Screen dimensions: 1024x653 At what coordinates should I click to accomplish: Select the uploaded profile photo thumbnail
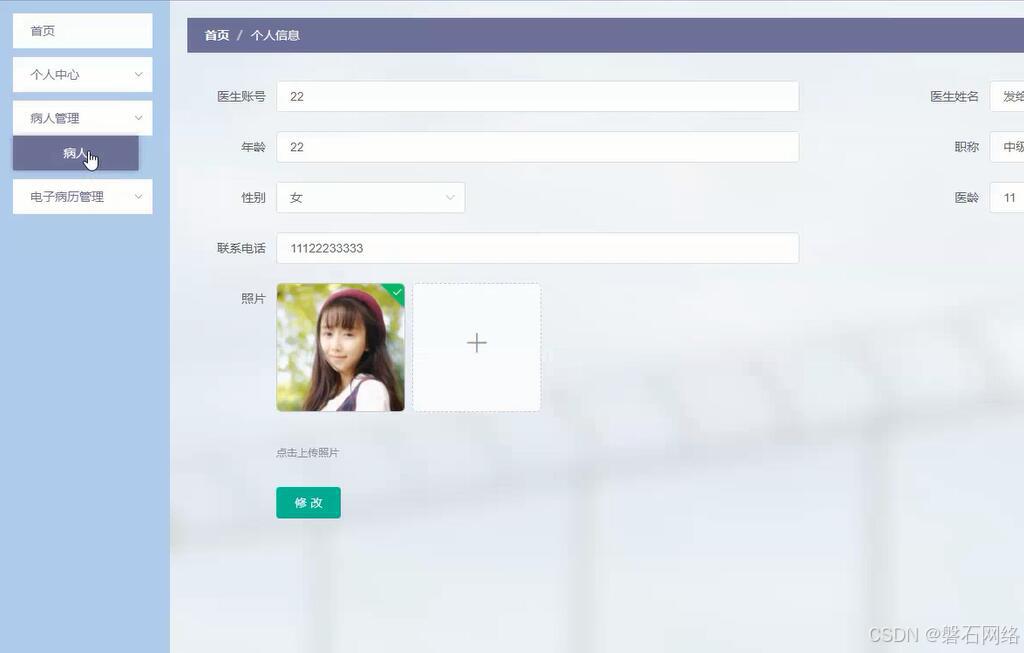coord(340,347)
